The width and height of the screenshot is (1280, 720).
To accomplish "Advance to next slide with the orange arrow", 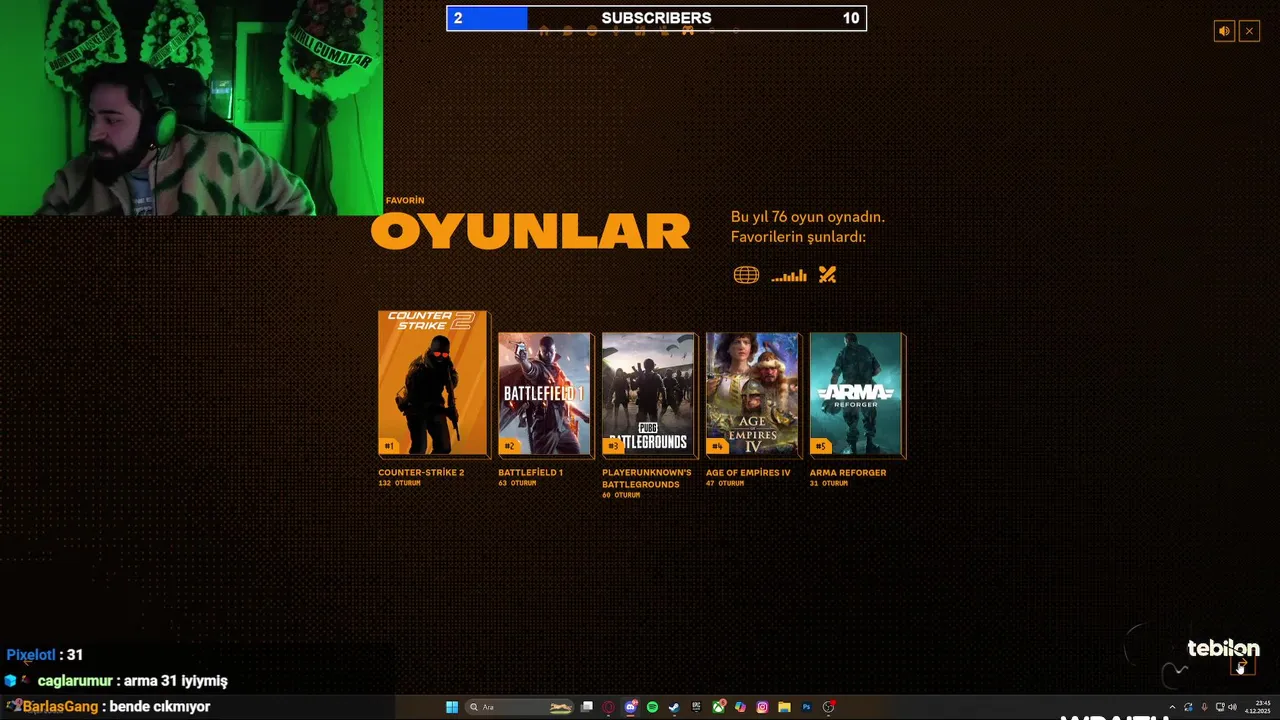I will click(x=1242, y=664).
